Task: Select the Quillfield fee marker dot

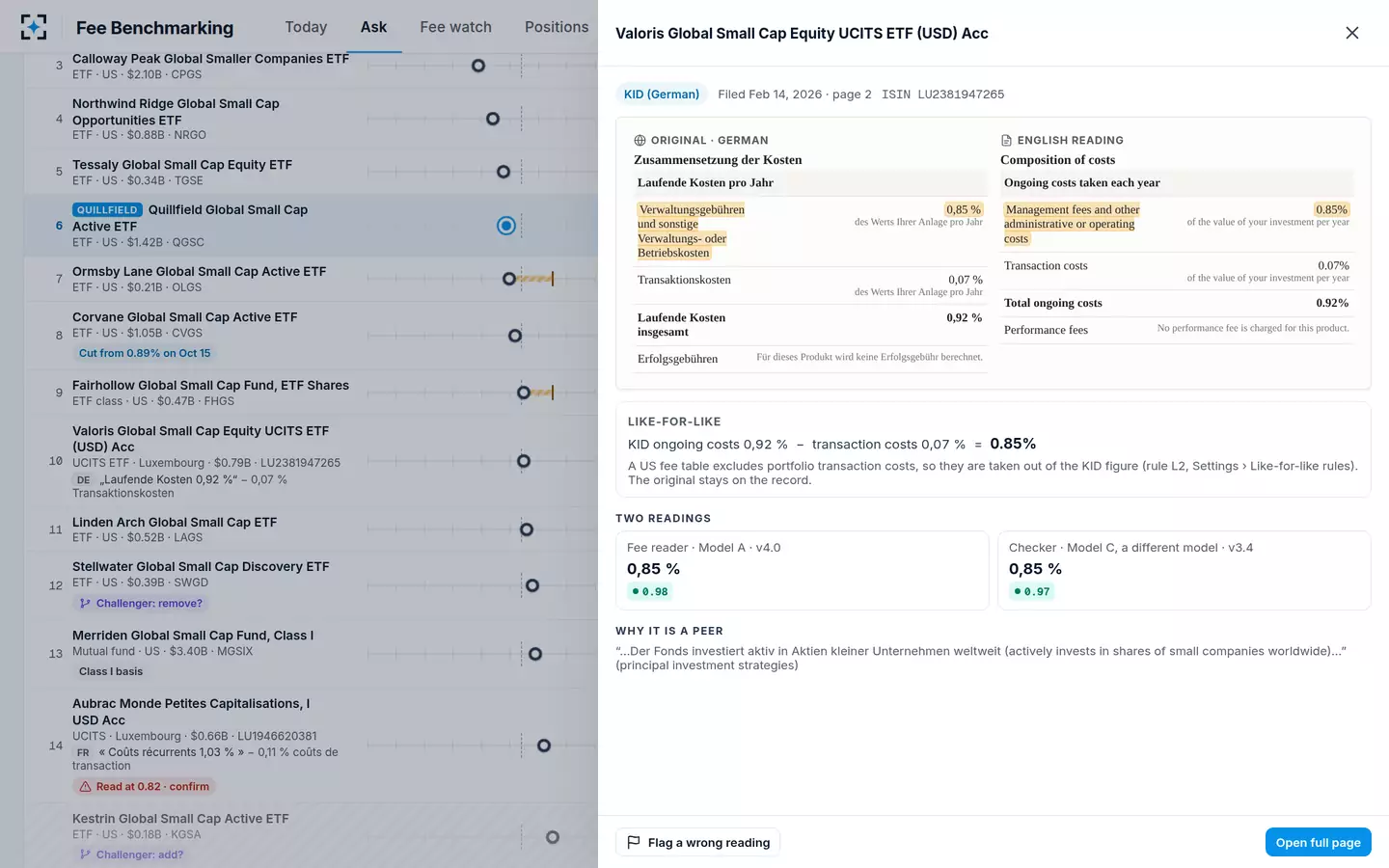Action: coord(506,226)
